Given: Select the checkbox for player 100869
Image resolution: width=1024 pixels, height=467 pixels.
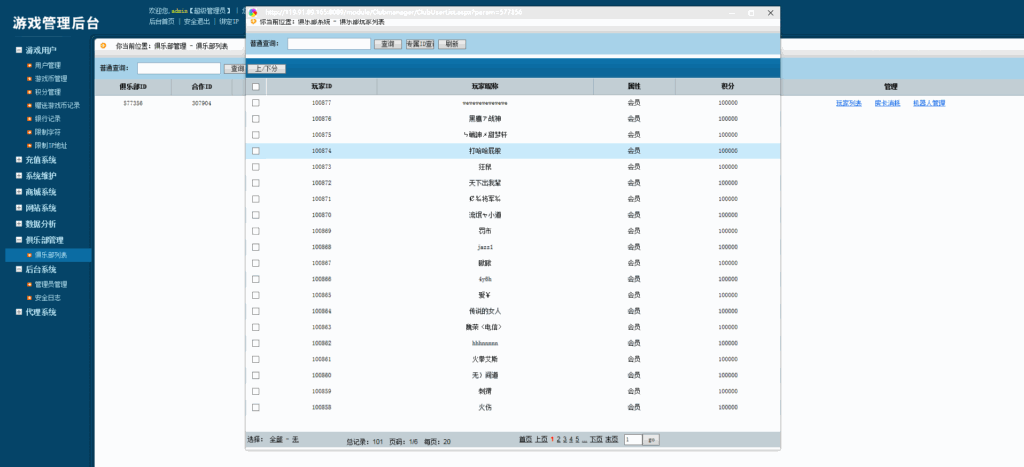Looking at the screenshot, I should [256, 231].
